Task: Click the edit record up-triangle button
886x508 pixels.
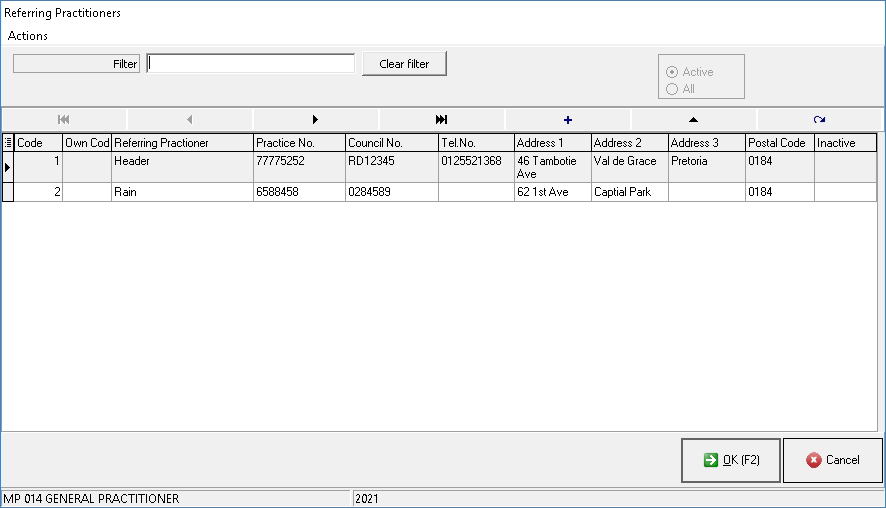Action: [694, 119]
